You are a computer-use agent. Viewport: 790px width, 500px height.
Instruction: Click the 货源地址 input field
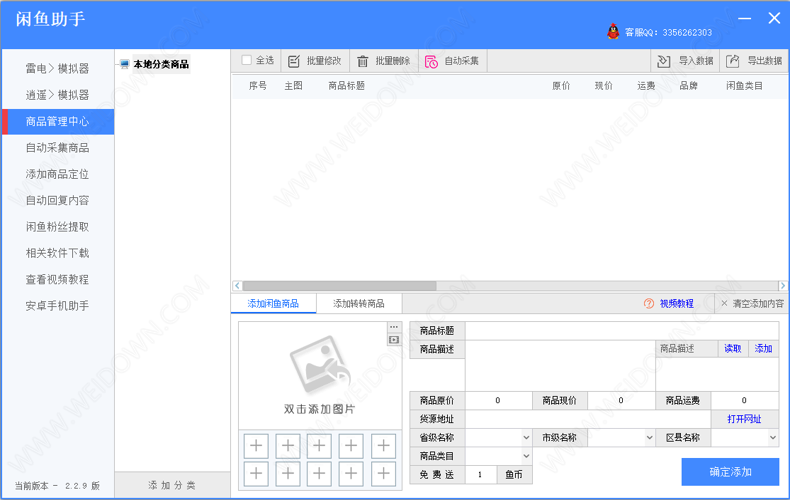(x=588, y=419)
